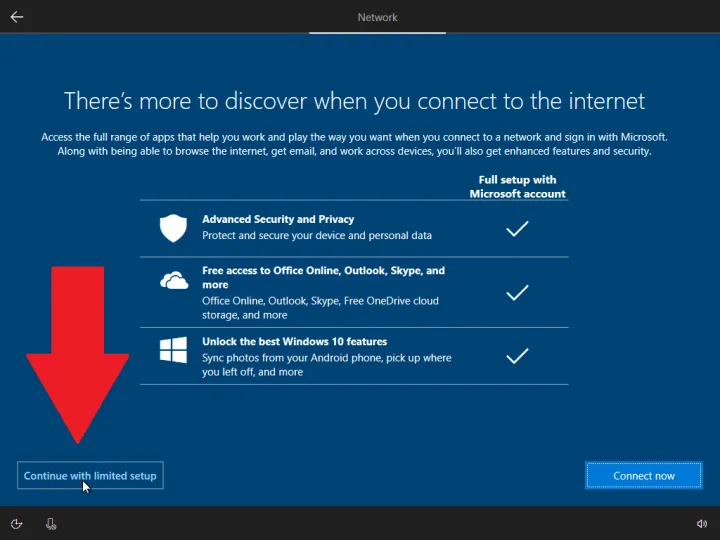Click checkmark beside Advanced Security and Privacy
720x540 pixels.
pyautogui.click(x=517, y=229)
